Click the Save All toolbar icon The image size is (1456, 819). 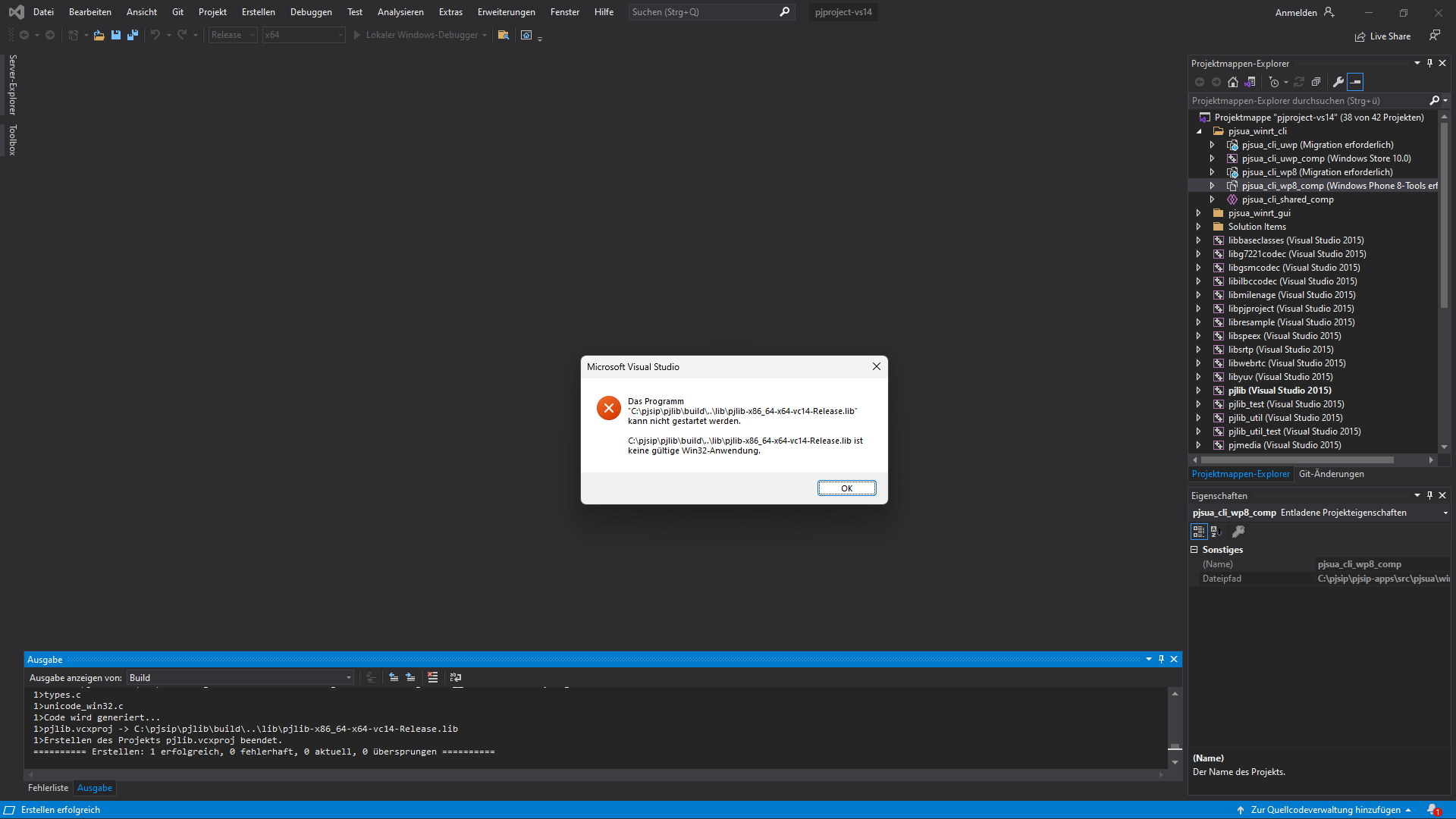pos(133,35)
